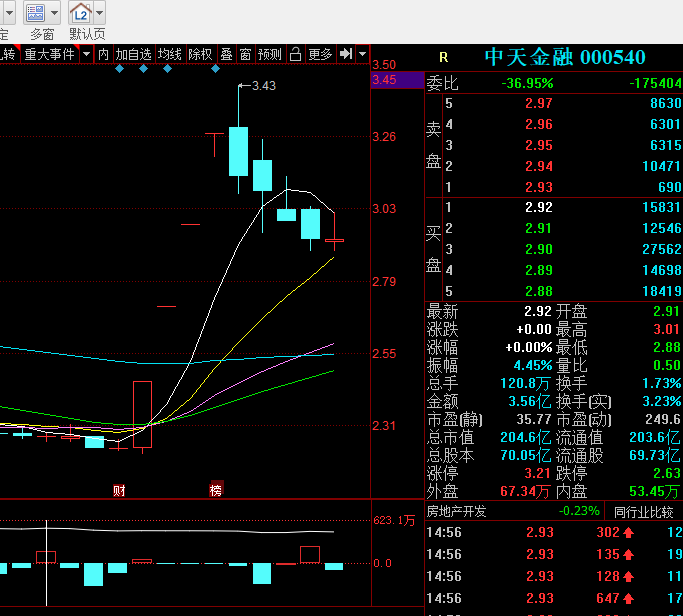
Task: Click the stock title 中天金融 000540
Action: 565,57
